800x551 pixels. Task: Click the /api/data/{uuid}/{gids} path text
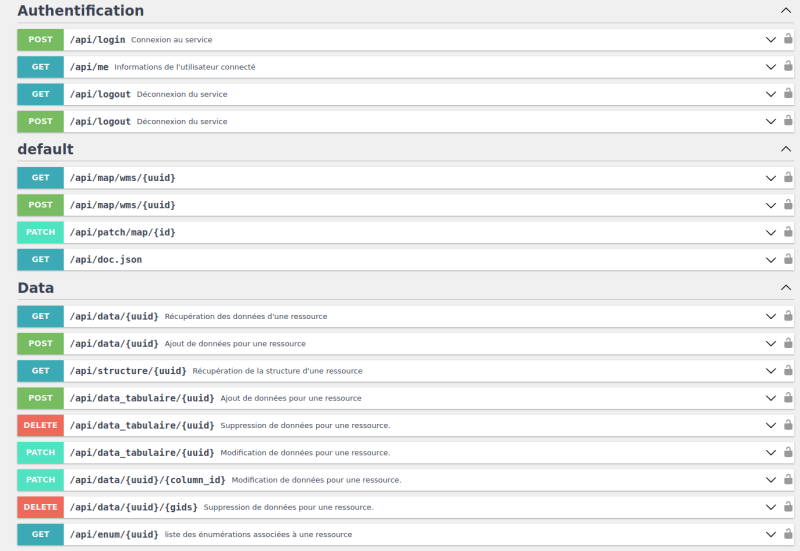coord(134,507)
